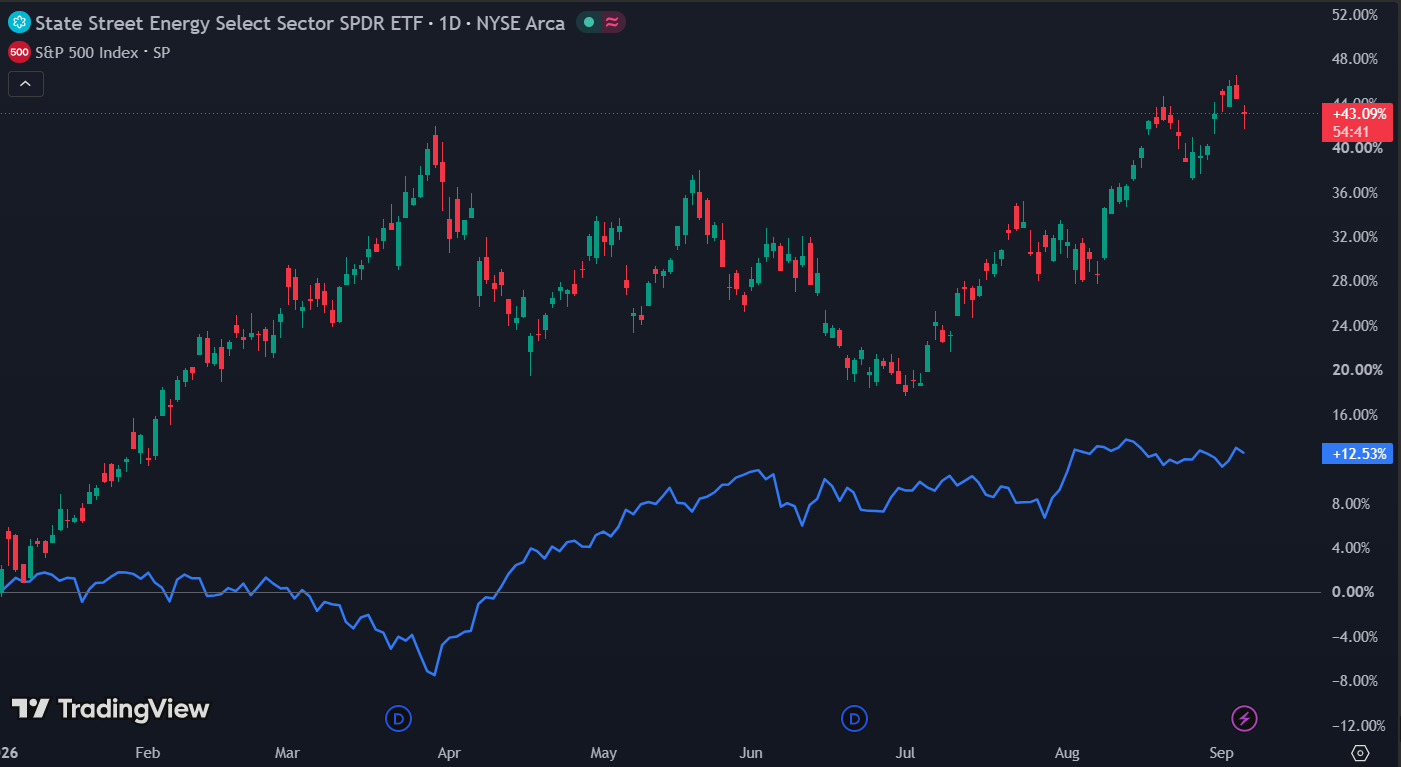1401x767 pixels.
Task: Click the 16.00% scale label
Action: click(1357, 415)
